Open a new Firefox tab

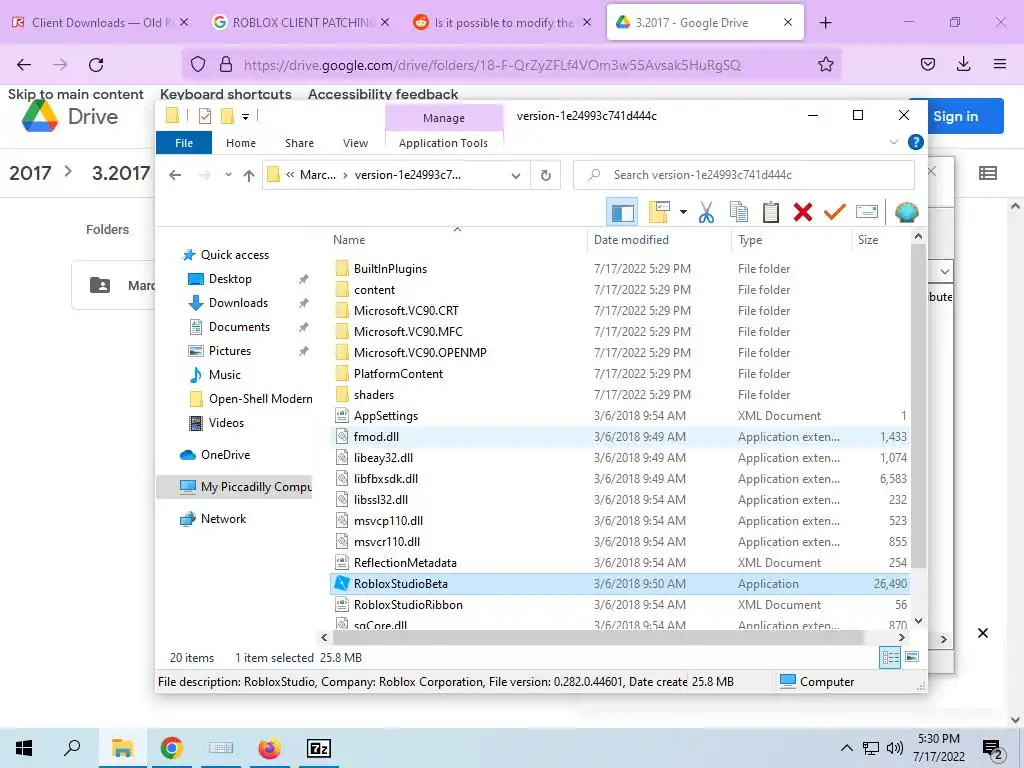pyautogui.click(x=825, y=23)
